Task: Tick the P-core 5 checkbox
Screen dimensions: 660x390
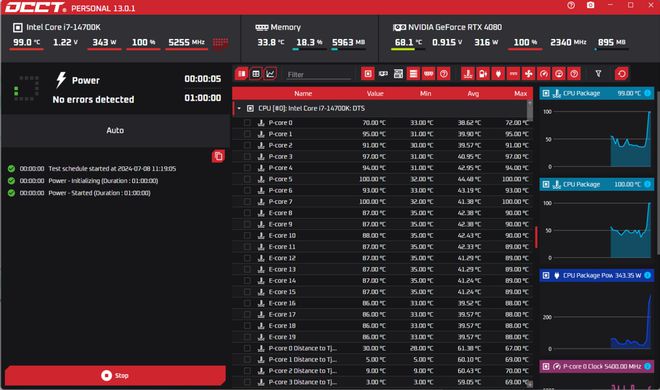Action: point(247,179)
